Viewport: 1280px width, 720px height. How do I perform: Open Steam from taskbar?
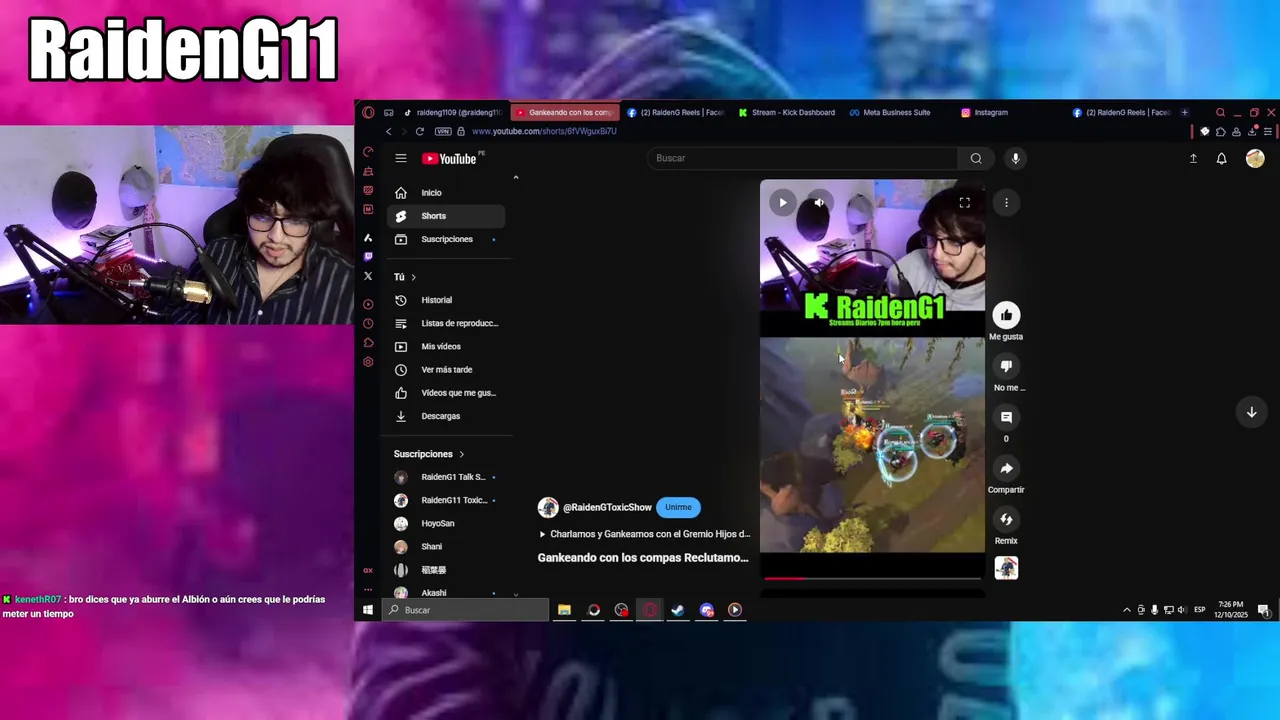tap(678, 610)
